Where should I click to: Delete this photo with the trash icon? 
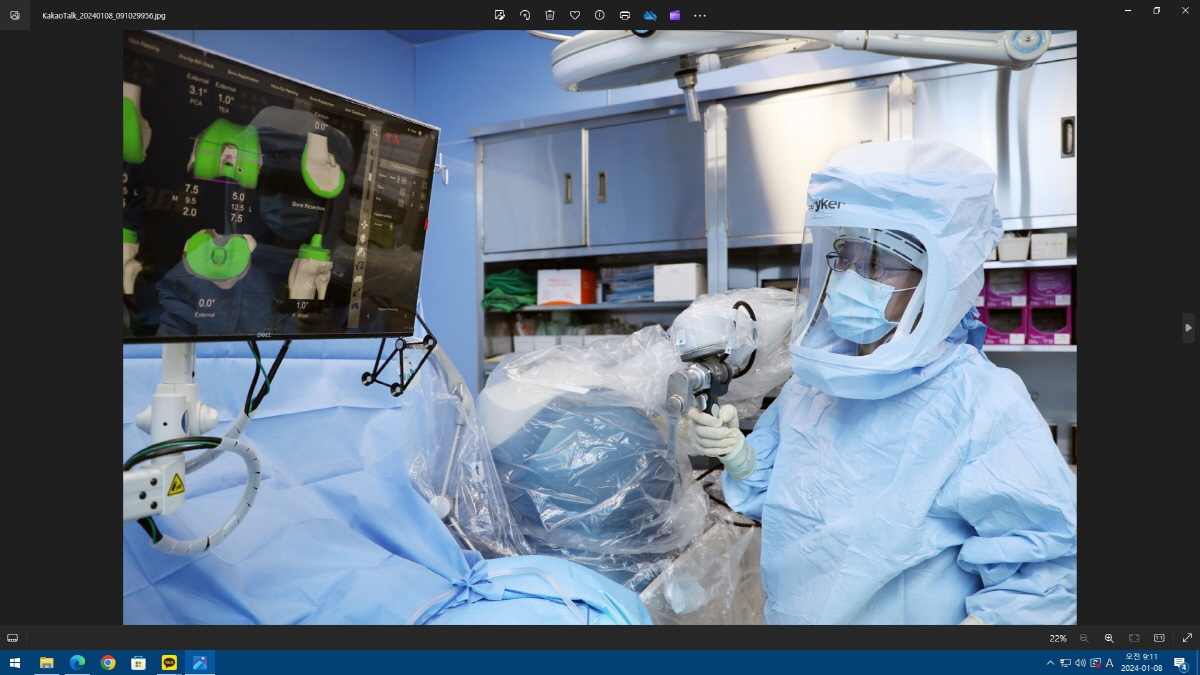coord(550,15)
